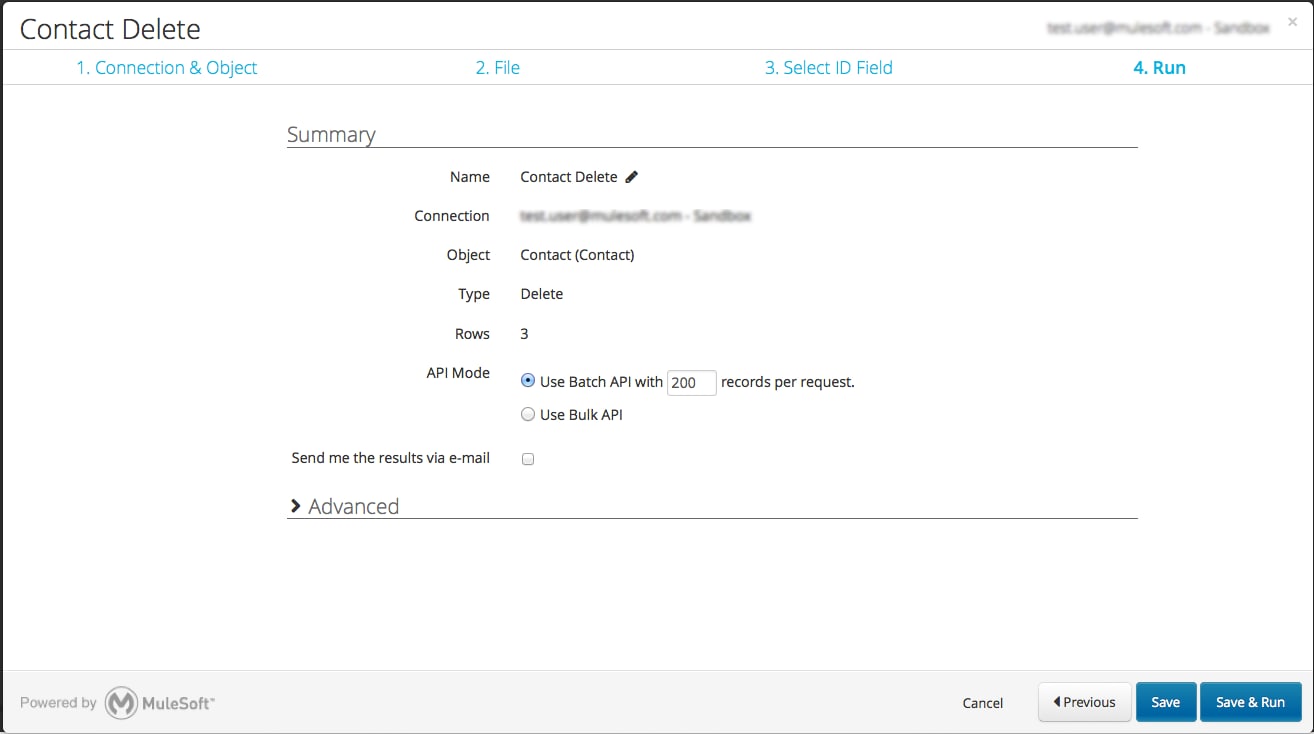This screenshot has height=734, width=1314.
Task: Click the Rows value 3
Action: tap(525, 334)
